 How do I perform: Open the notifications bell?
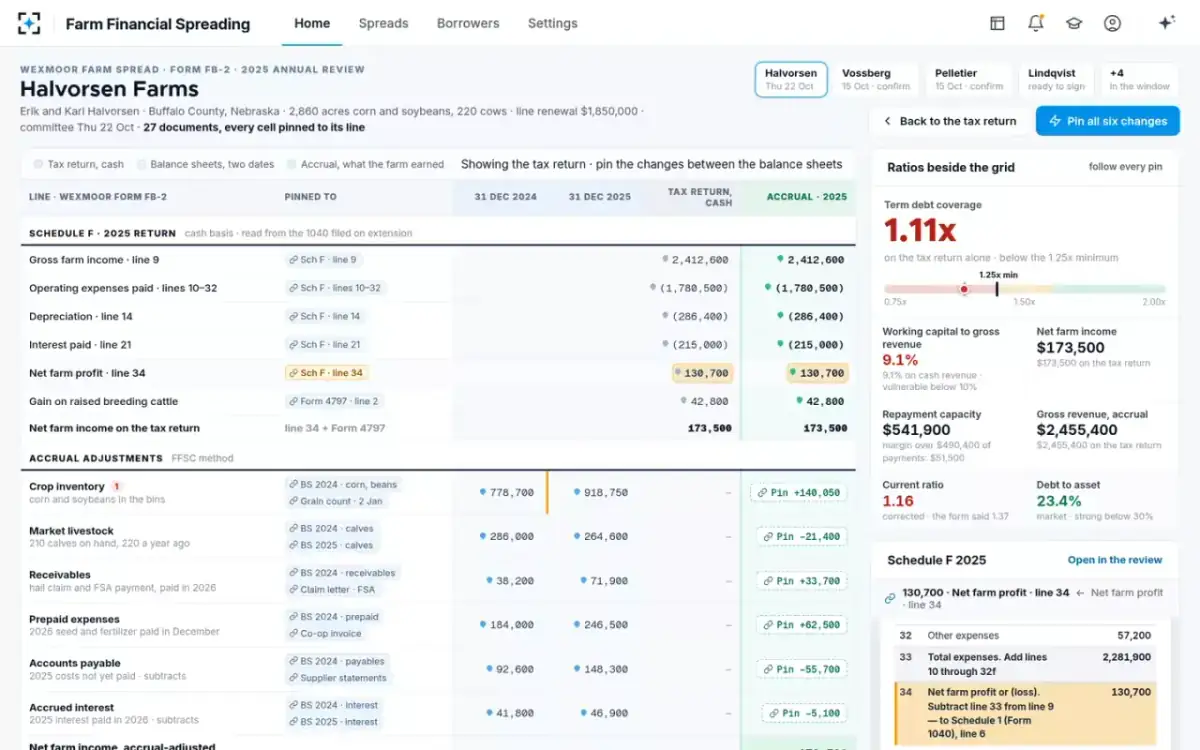(x=1036, y=23)
